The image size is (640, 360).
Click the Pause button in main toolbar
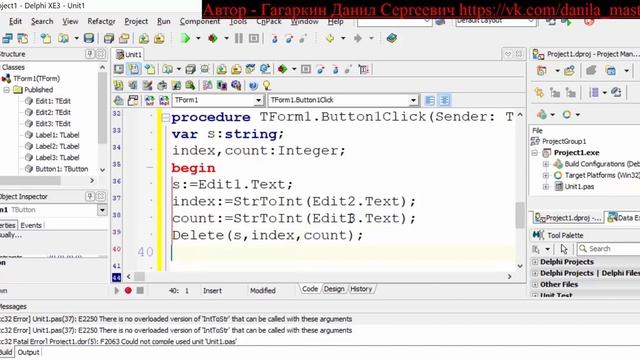239,39
